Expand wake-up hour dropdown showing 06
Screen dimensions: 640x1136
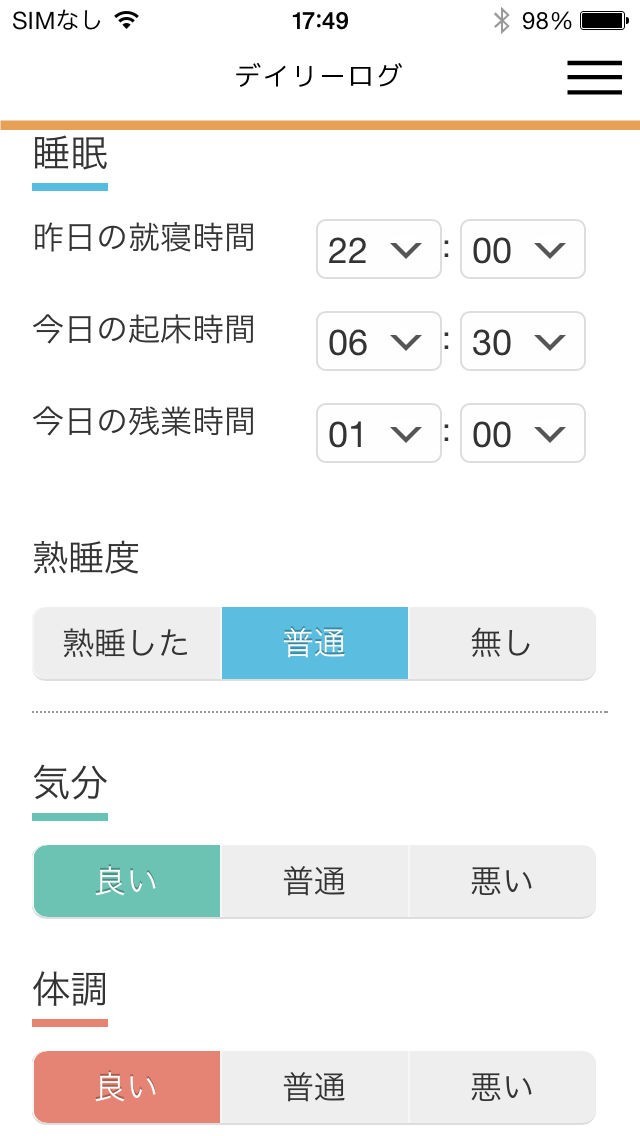tap(378, 342)
